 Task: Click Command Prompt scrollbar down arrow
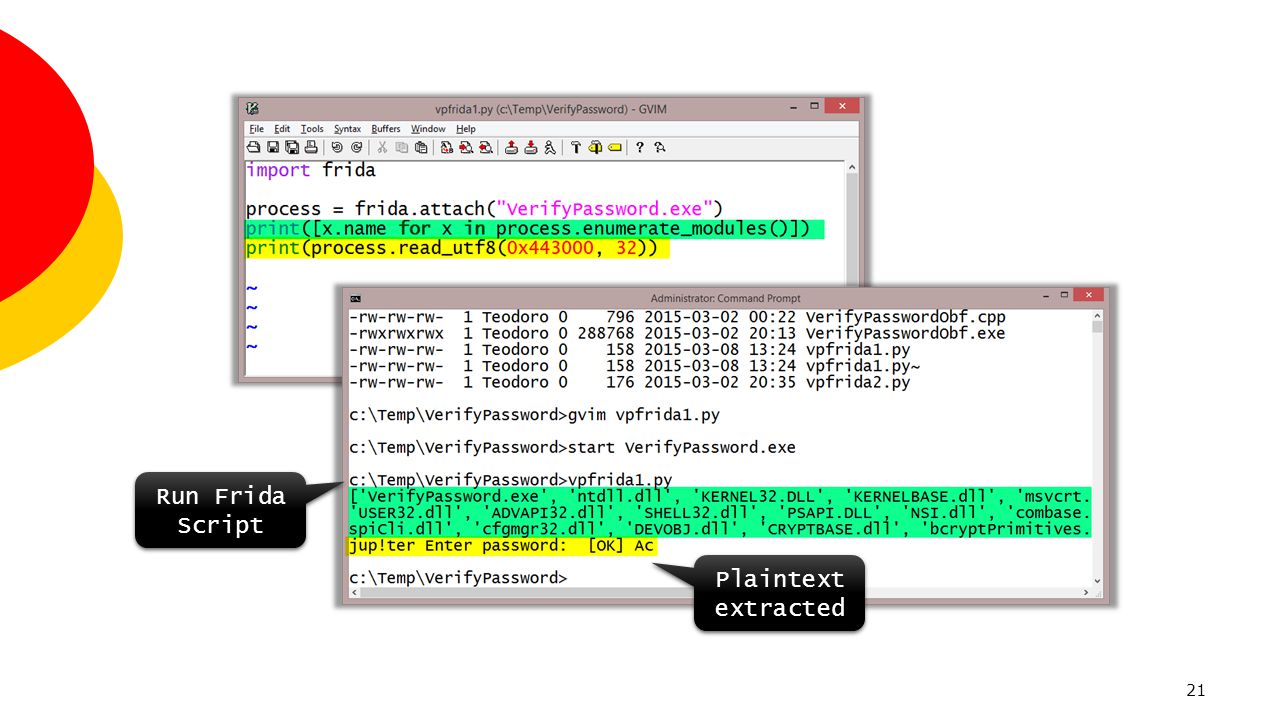point(1097,581)
